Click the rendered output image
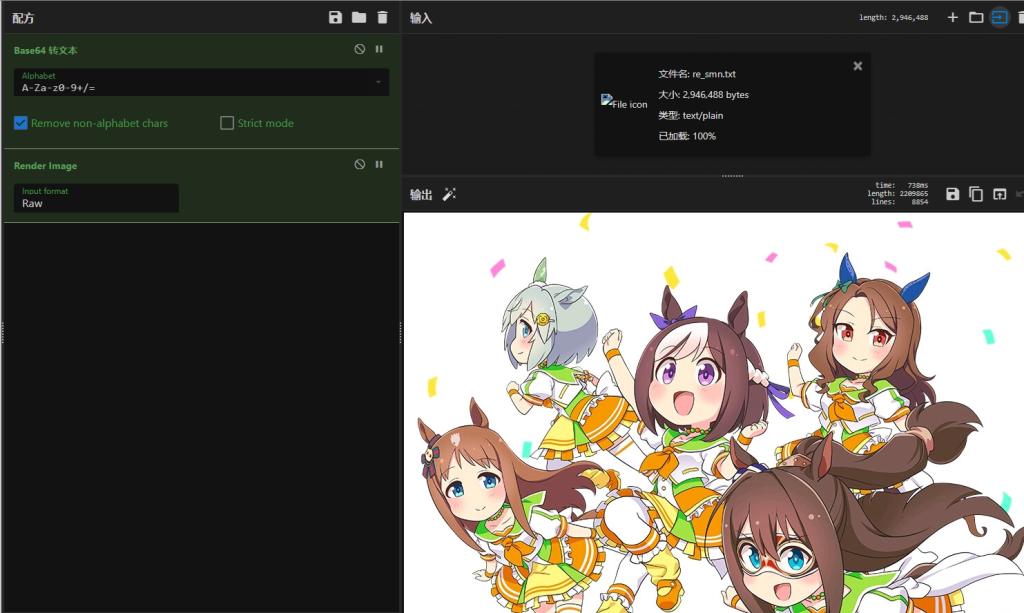 point(714,413)
